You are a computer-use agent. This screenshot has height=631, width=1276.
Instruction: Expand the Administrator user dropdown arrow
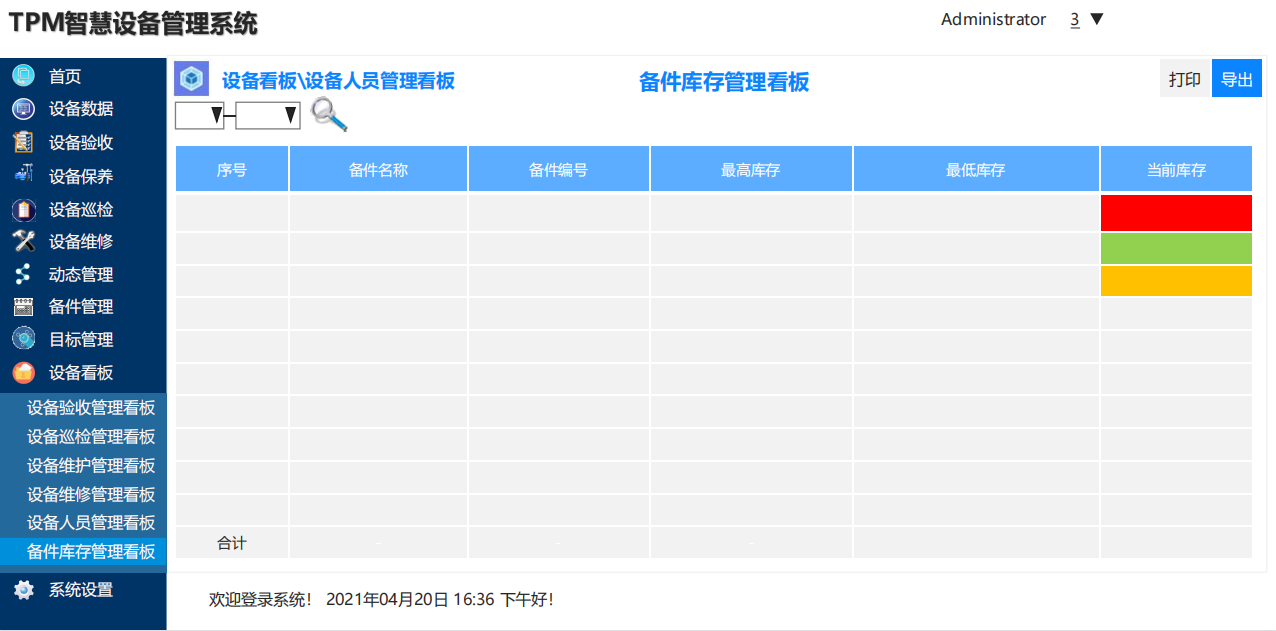[1096, 19]
